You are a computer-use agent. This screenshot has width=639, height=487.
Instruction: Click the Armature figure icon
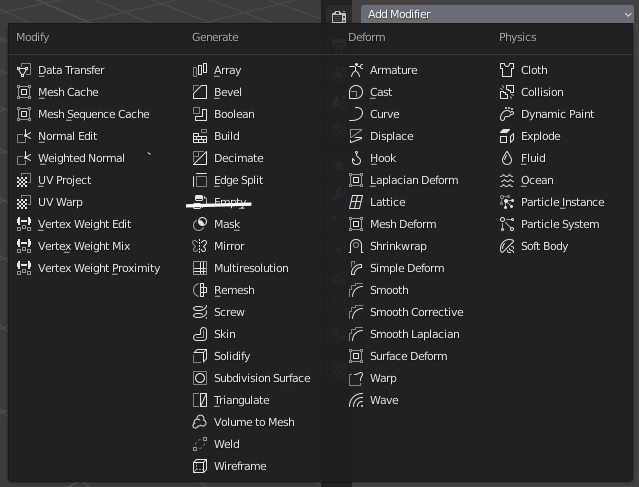(356, 70)
